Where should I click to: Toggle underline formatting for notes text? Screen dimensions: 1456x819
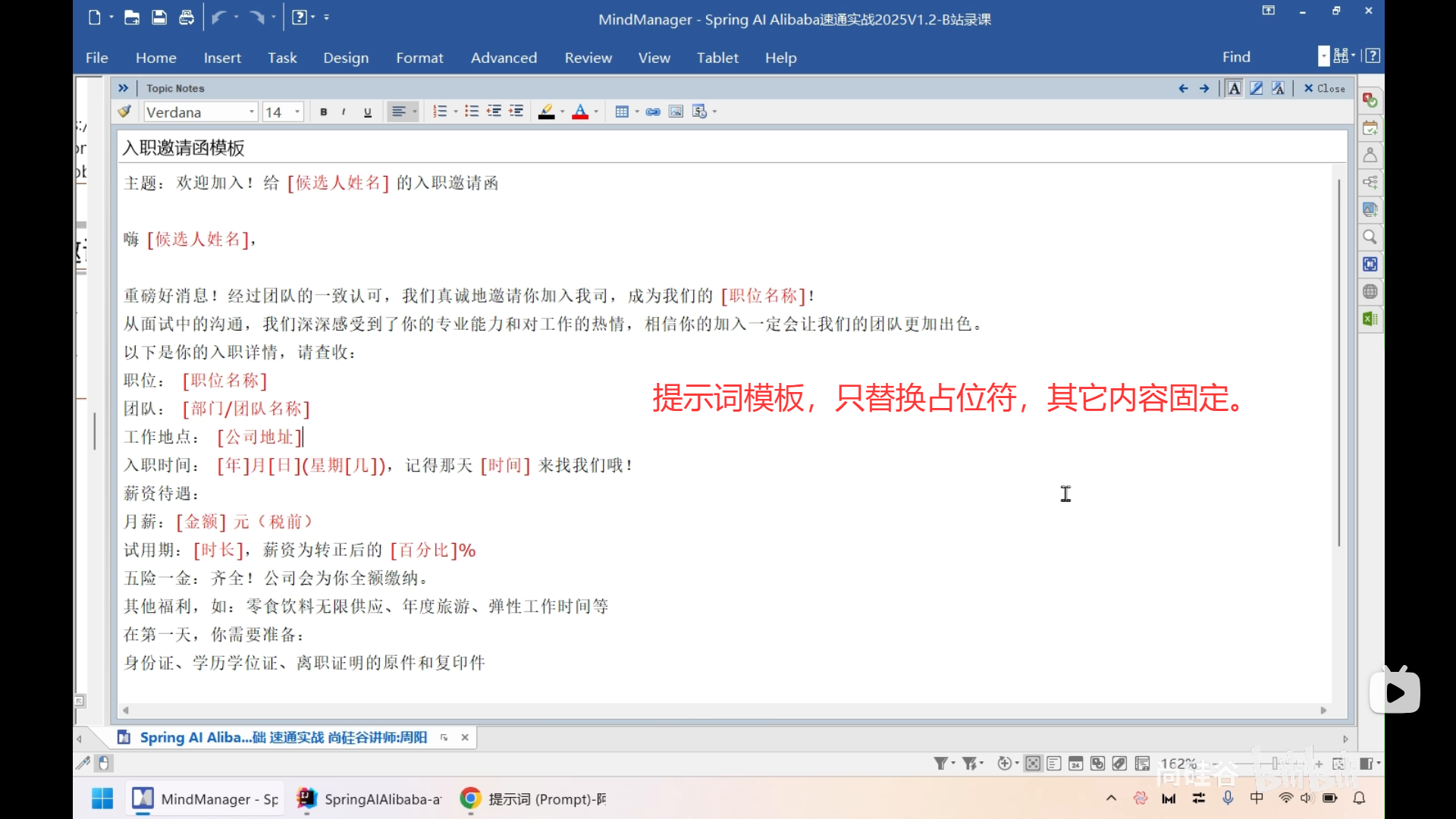(368, 111)
